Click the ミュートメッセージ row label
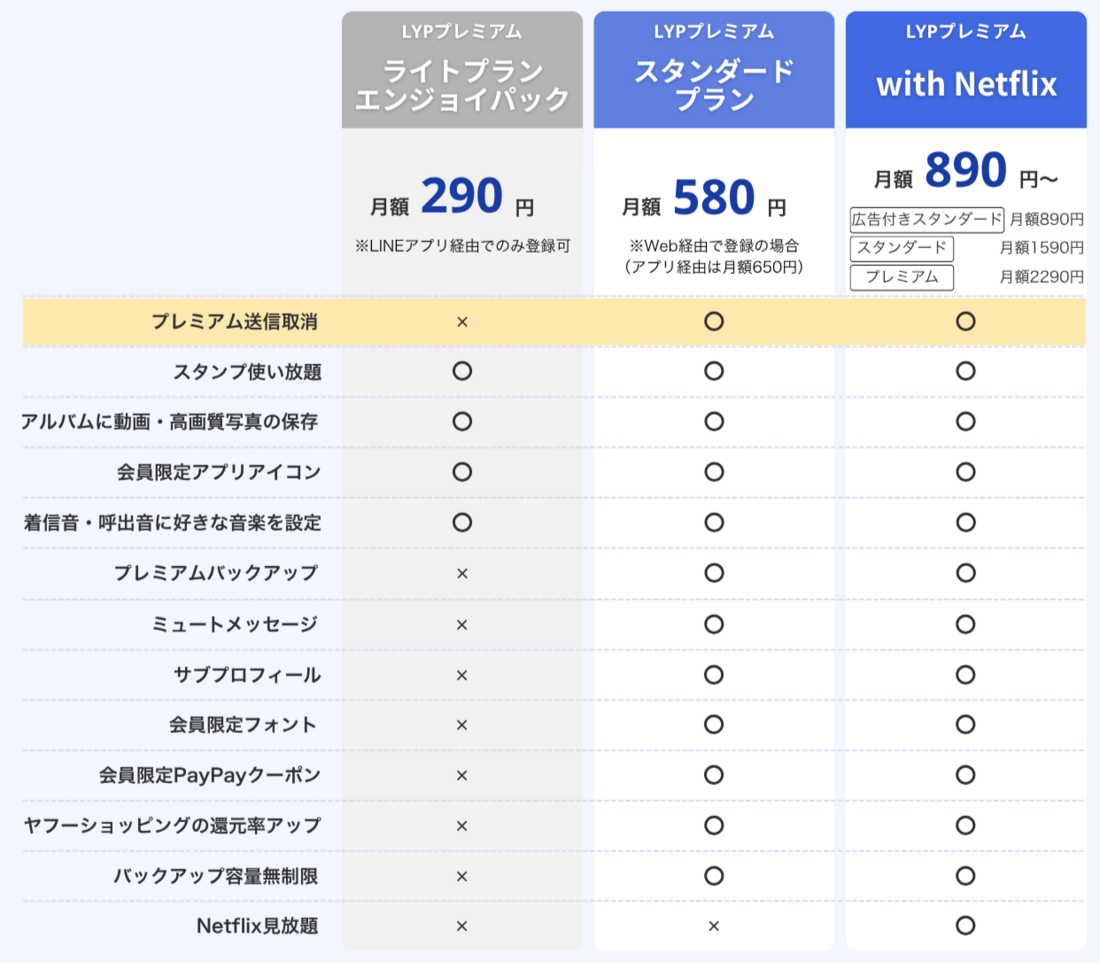The height and width of the screenshot is (963, 1100). point(235,624)
